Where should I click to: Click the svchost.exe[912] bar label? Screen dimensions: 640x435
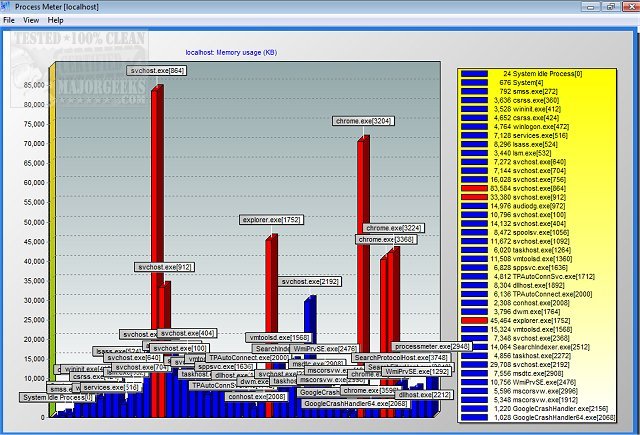(x=163, y=267)
